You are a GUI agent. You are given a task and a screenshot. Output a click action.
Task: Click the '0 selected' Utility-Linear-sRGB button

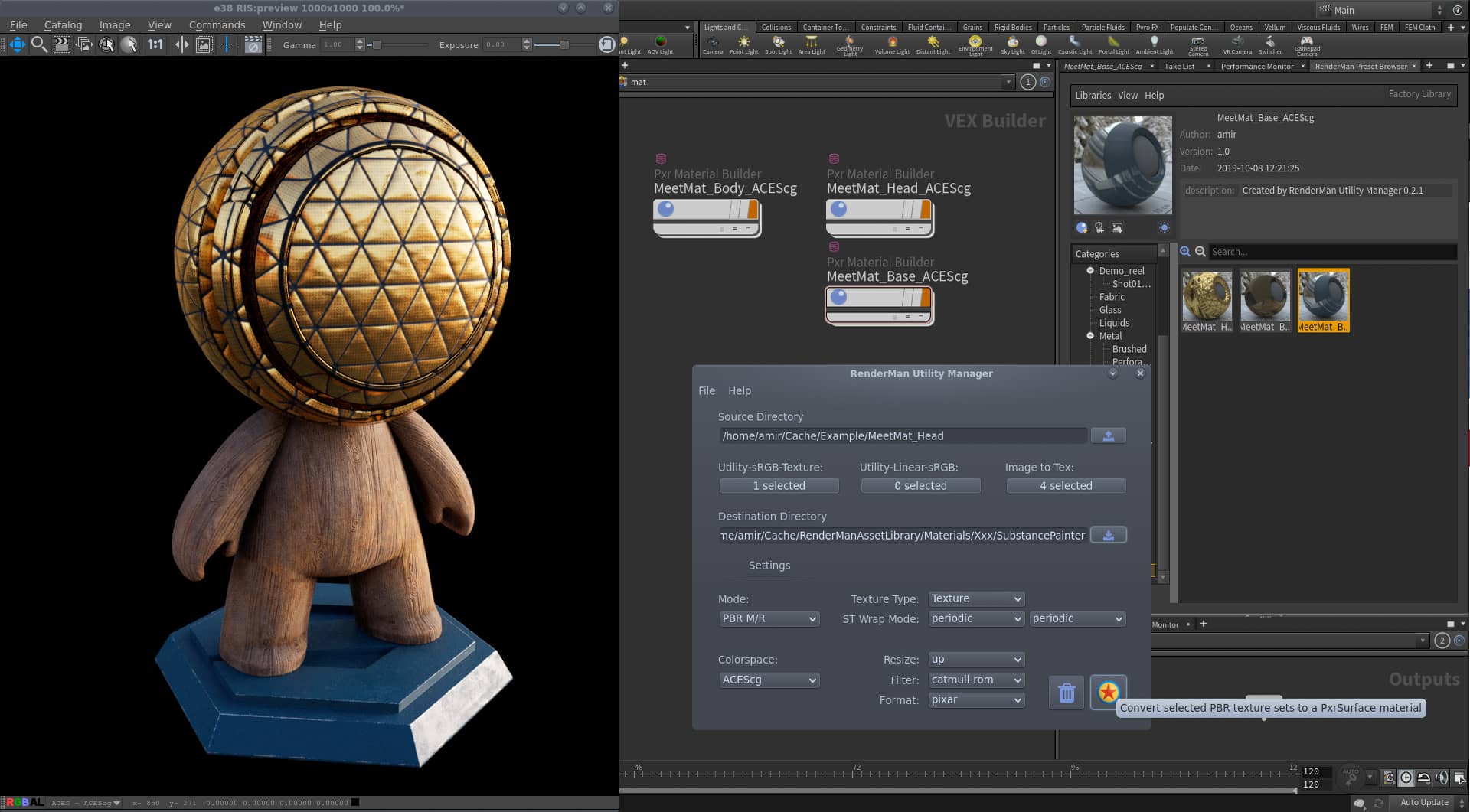(x=920, y=485)
